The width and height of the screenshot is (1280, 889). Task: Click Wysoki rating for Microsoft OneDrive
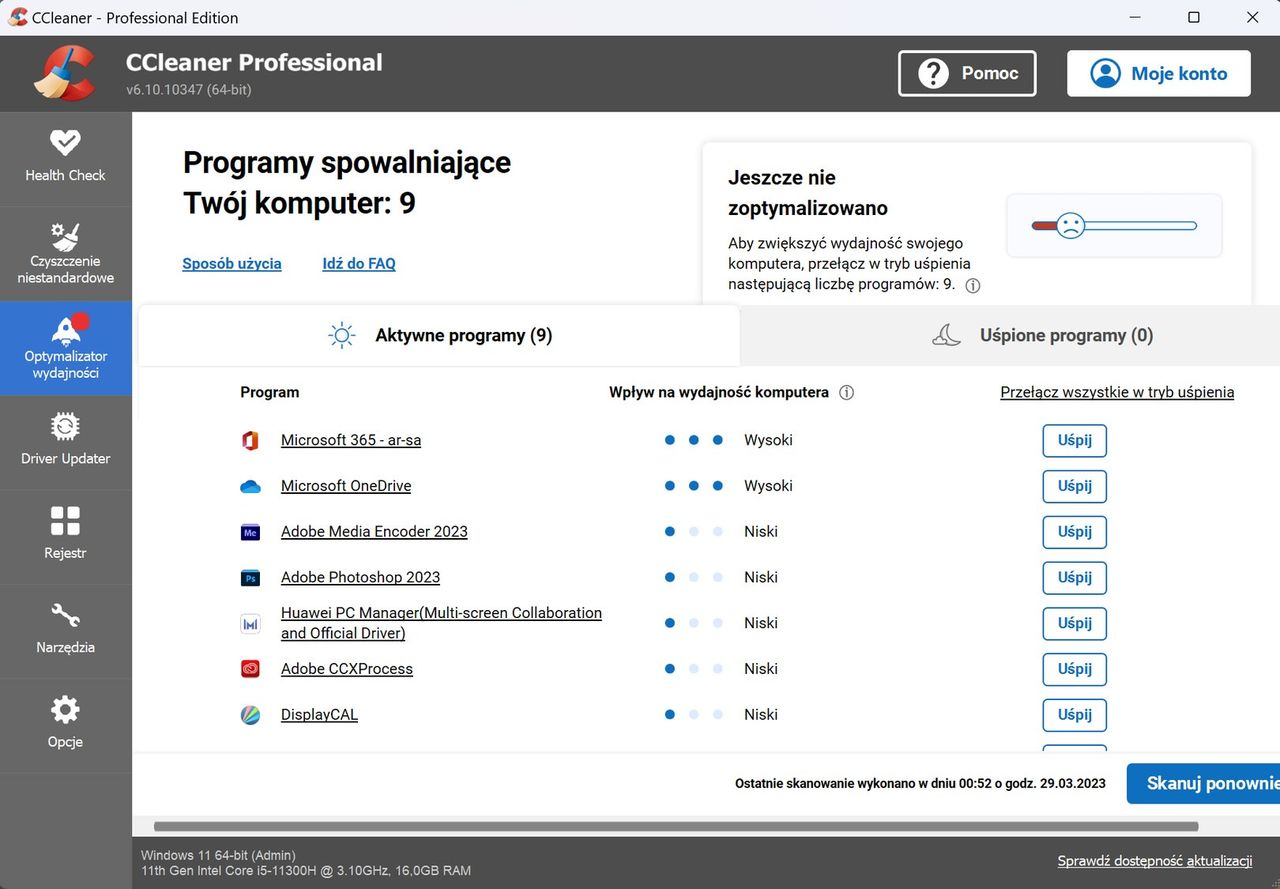(768, 486)
